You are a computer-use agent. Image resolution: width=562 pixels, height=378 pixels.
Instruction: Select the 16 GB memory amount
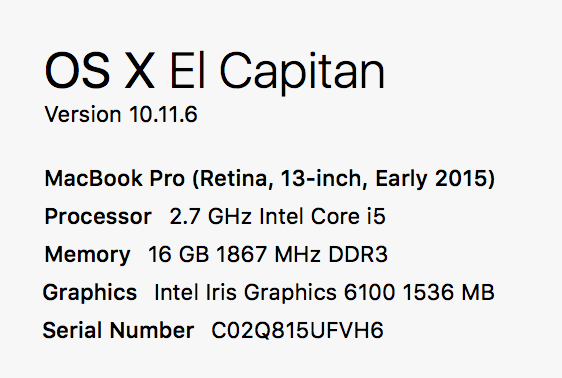178,254
